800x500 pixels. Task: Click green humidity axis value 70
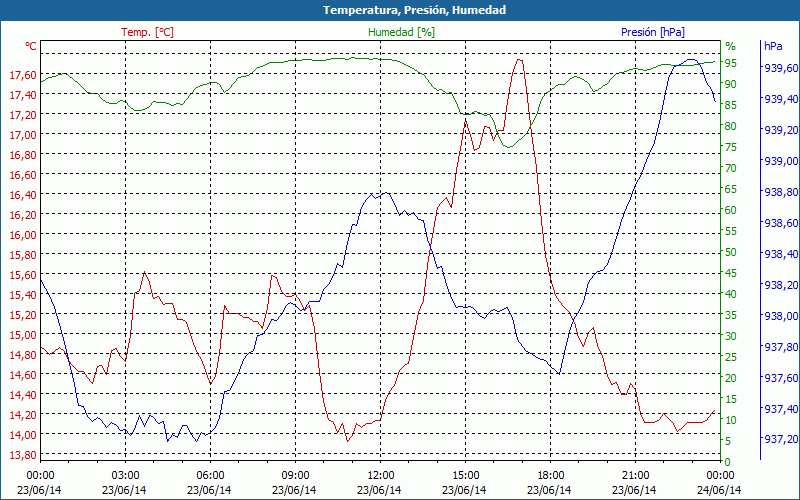point(731,168)
